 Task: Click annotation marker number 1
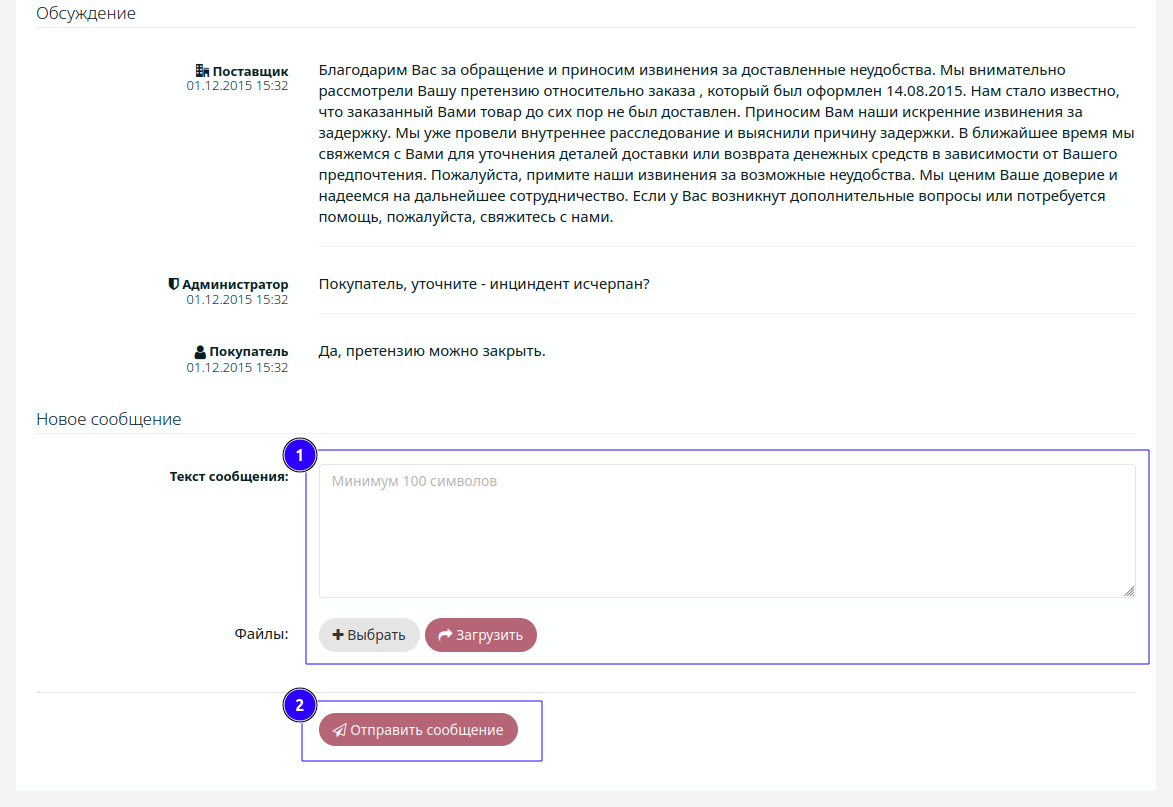click(300, 455)
